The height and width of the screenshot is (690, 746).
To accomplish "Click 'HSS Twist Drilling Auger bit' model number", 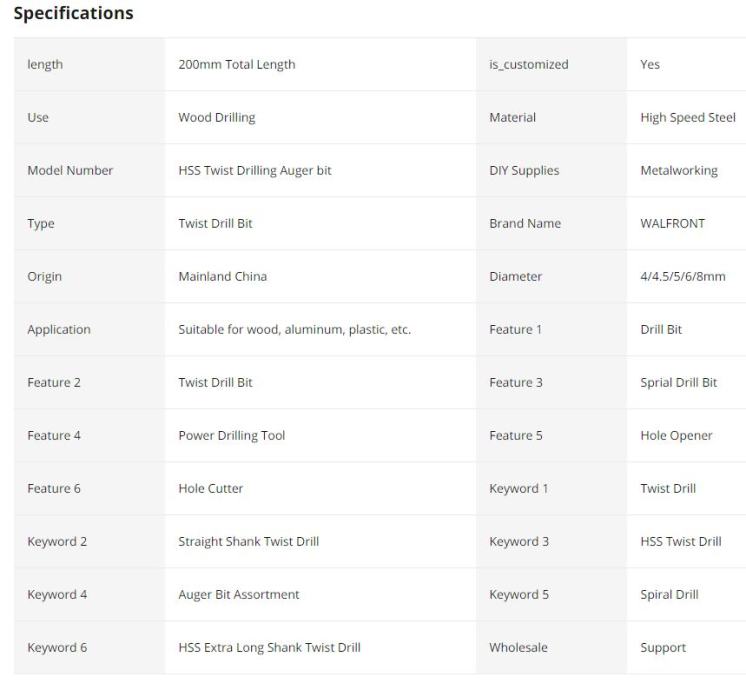I will click(x=254, y=171).
